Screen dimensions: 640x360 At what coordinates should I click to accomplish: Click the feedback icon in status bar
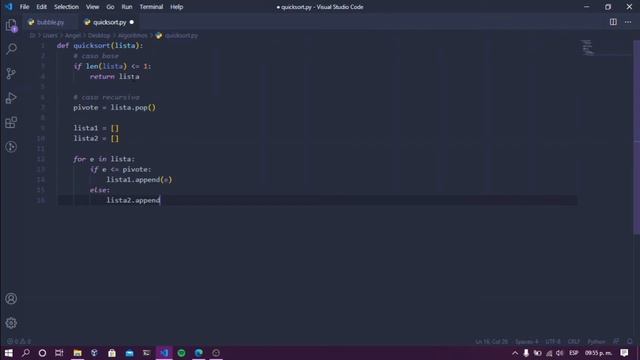coord(616,341)
